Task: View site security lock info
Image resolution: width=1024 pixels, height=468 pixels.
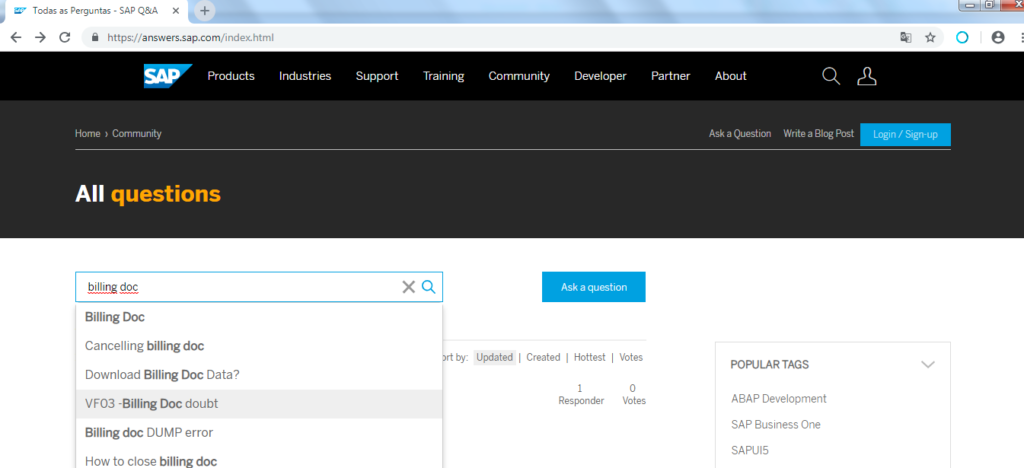Action: (x=95, y=37)
